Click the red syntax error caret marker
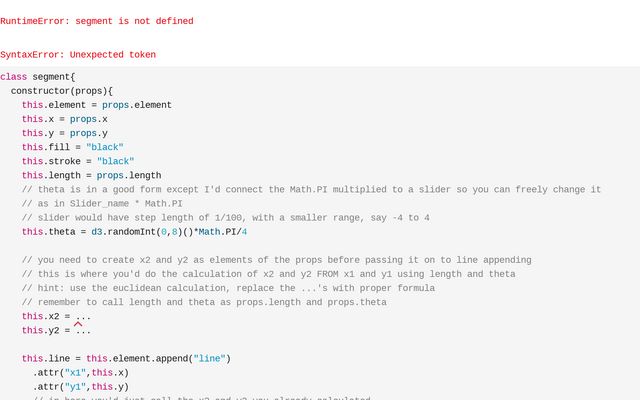The image size is (640, 400). pos(78,323)
